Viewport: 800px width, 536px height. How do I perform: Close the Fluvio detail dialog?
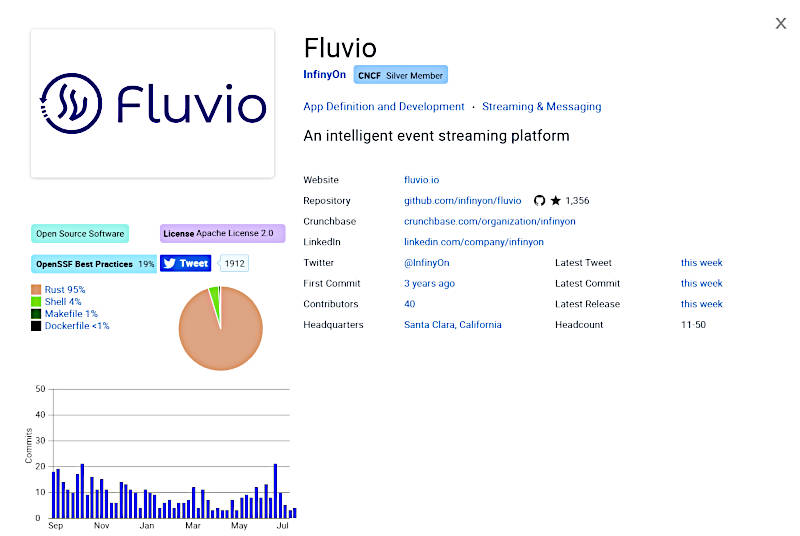click(x=781, y=23)
